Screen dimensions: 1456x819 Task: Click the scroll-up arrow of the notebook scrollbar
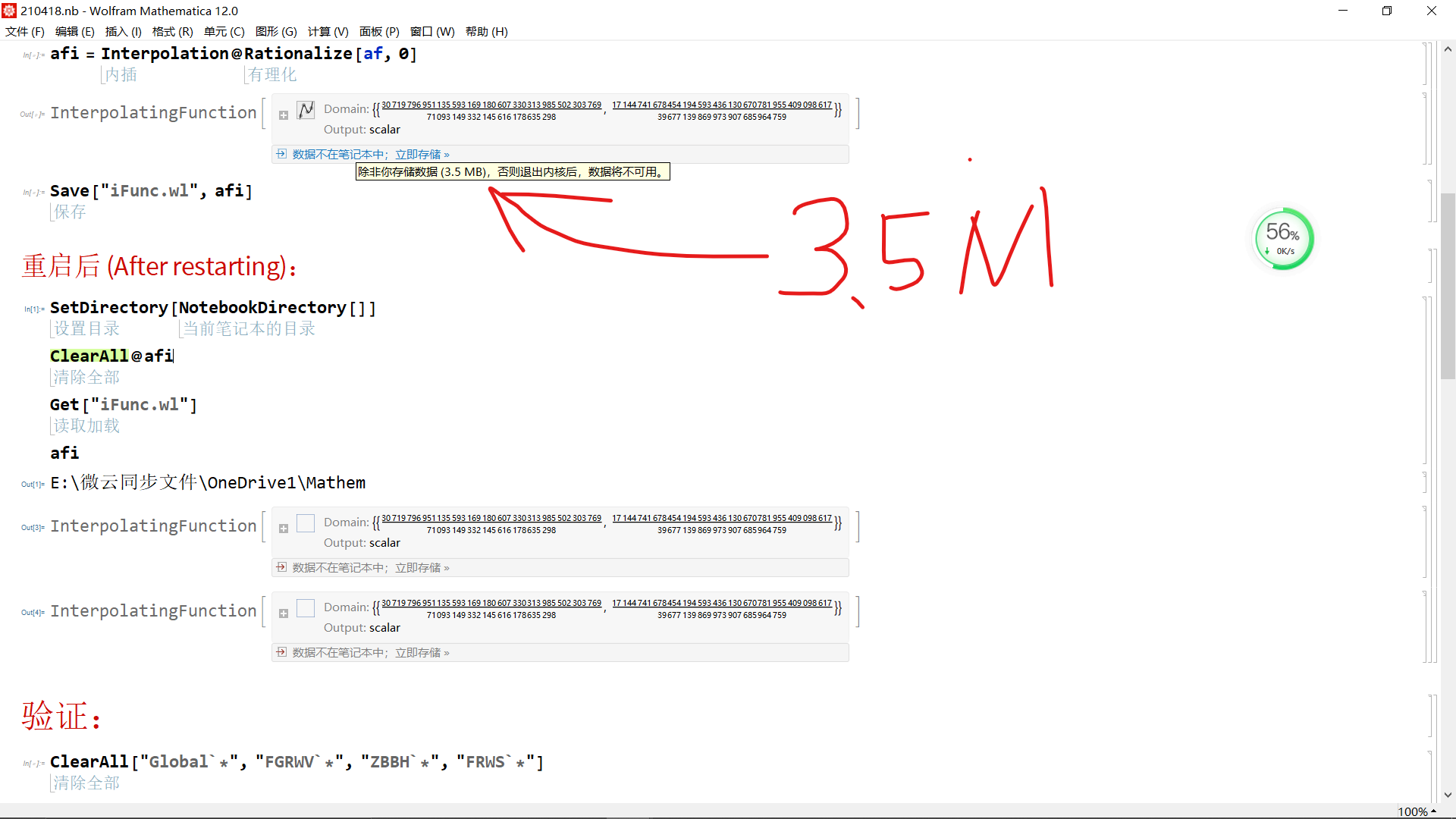coord(1448,49)
